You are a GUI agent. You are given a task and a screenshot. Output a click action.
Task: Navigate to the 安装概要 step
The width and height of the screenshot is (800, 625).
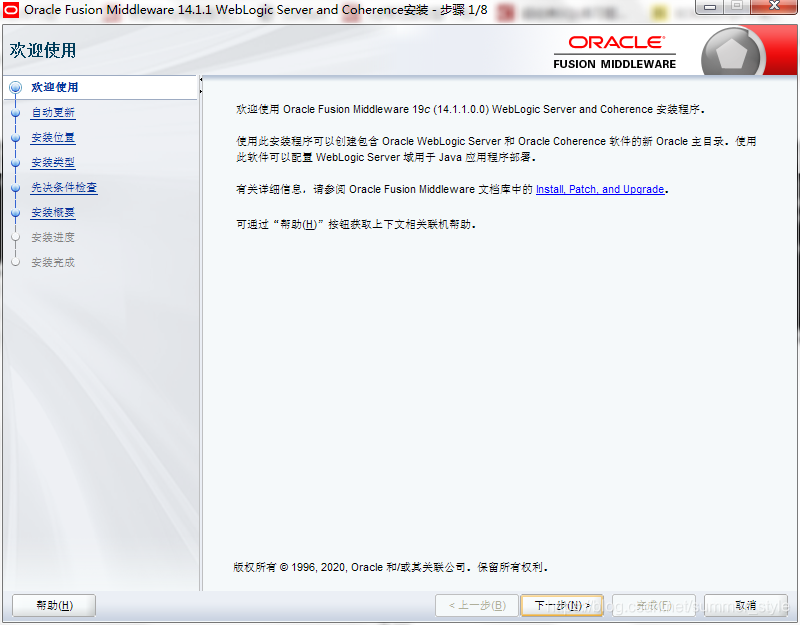[x=53, y=212]
